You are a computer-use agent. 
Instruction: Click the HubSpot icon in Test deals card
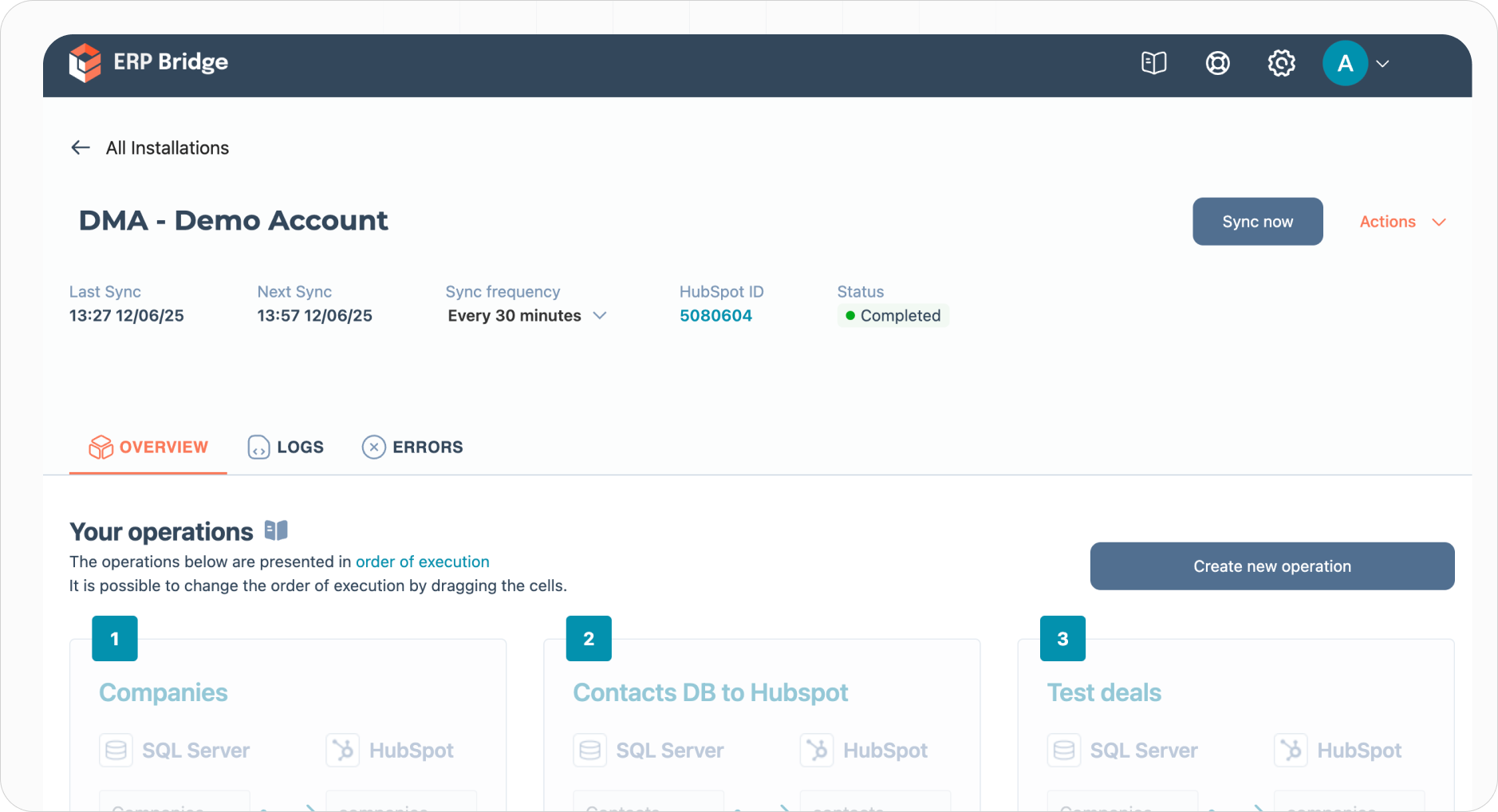[x=1290, y=751]
